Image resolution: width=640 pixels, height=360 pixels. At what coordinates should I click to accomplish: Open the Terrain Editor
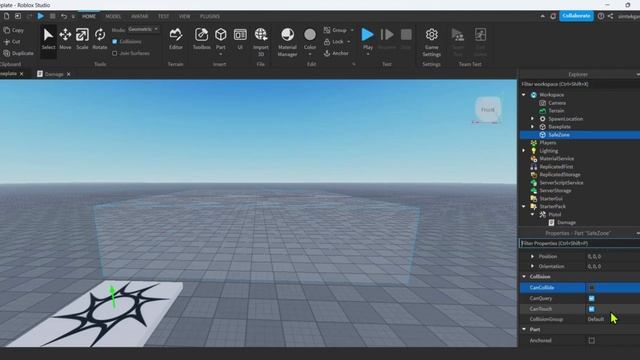[x=176, y=39]
